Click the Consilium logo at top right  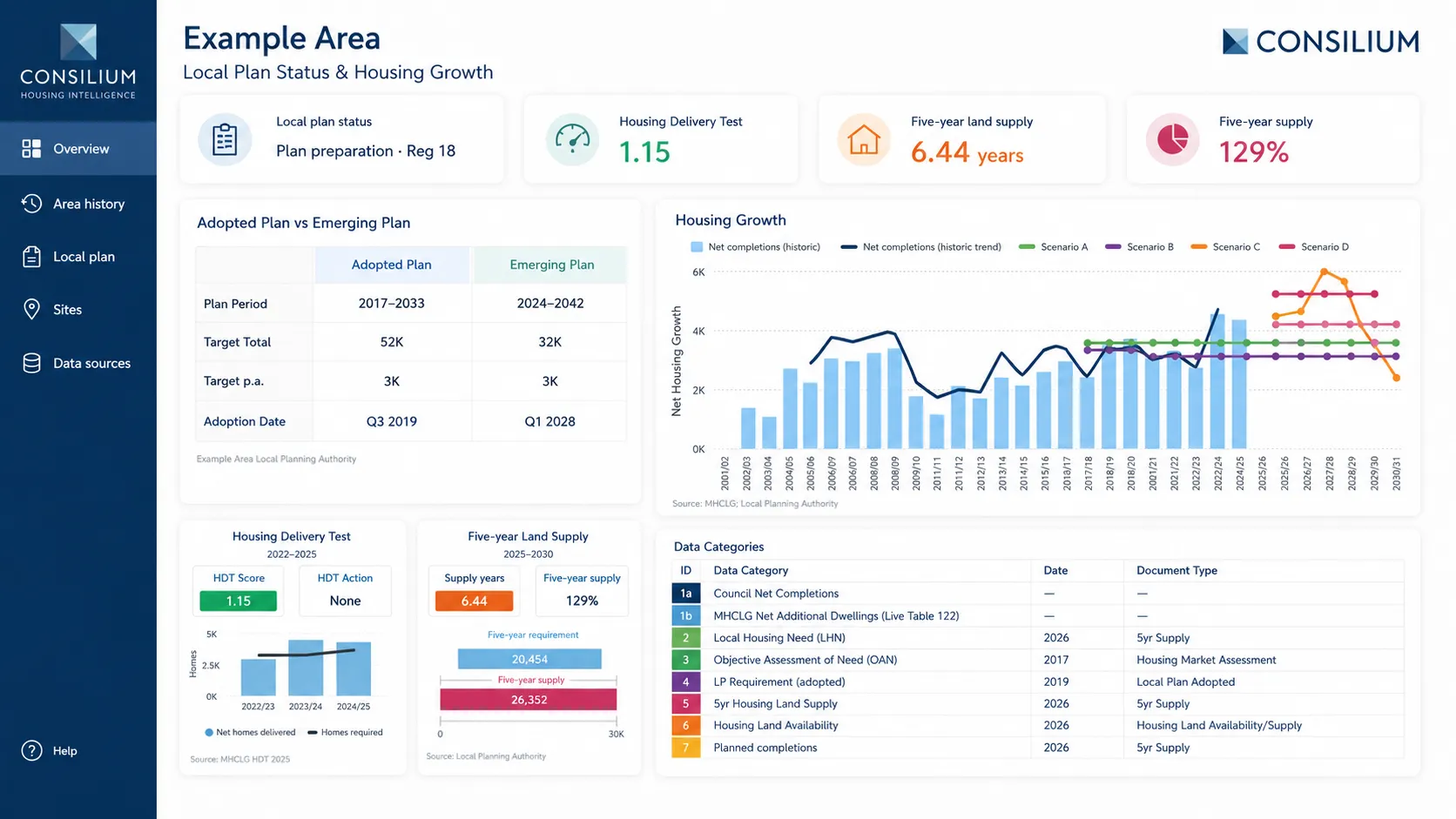pyautogui.click(x=1320, y=42)
